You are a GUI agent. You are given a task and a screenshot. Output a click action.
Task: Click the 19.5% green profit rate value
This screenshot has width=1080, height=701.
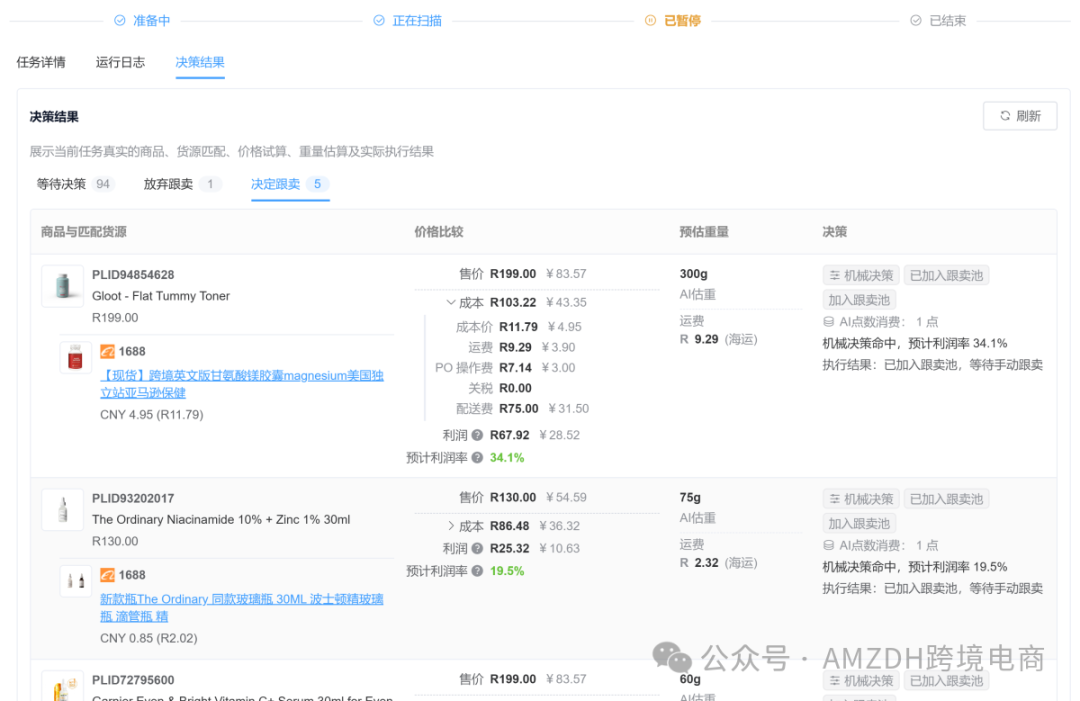507,572
